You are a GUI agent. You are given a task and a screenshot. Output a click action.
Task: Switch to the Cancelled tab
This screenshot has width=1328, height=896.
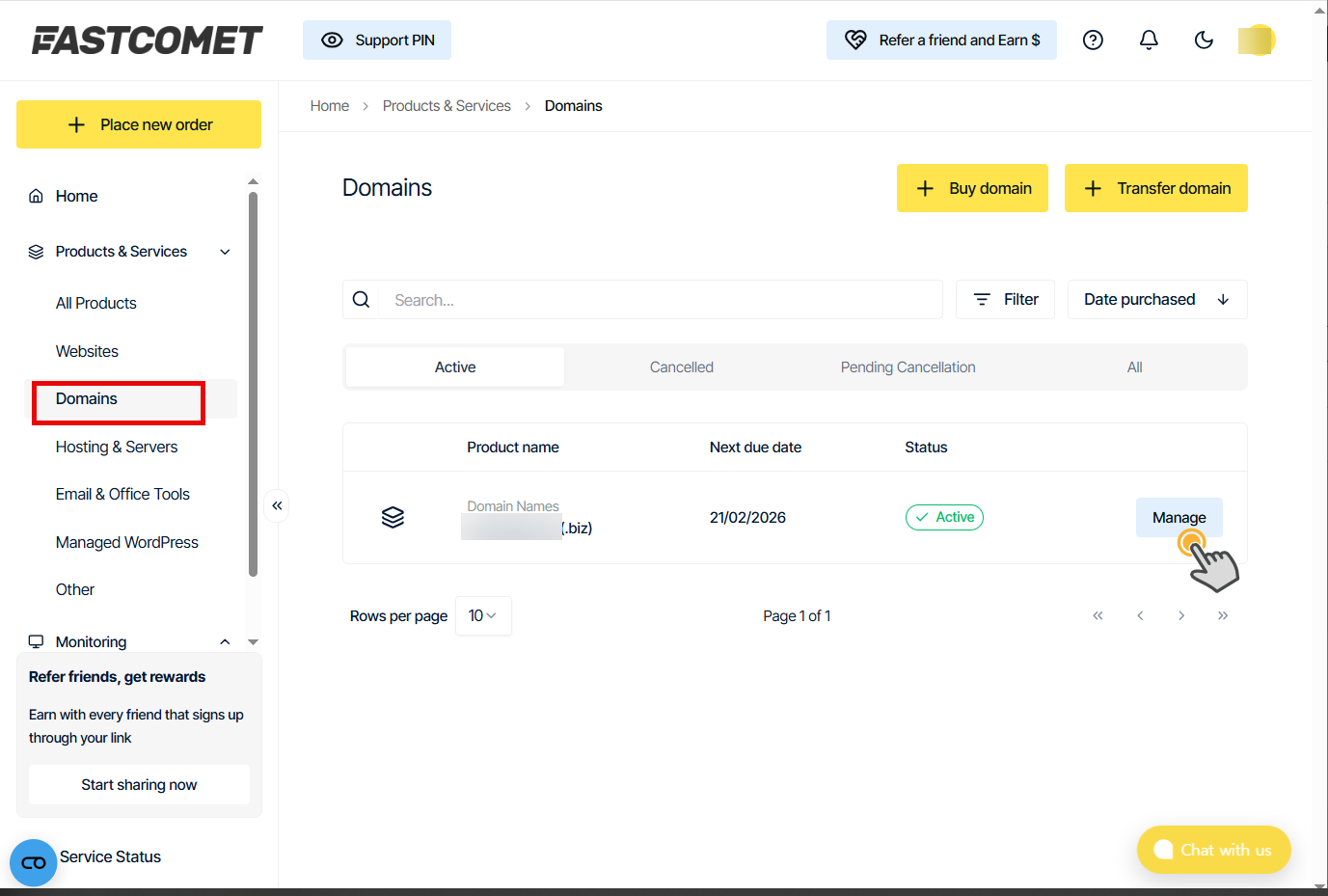pos(682,367)
